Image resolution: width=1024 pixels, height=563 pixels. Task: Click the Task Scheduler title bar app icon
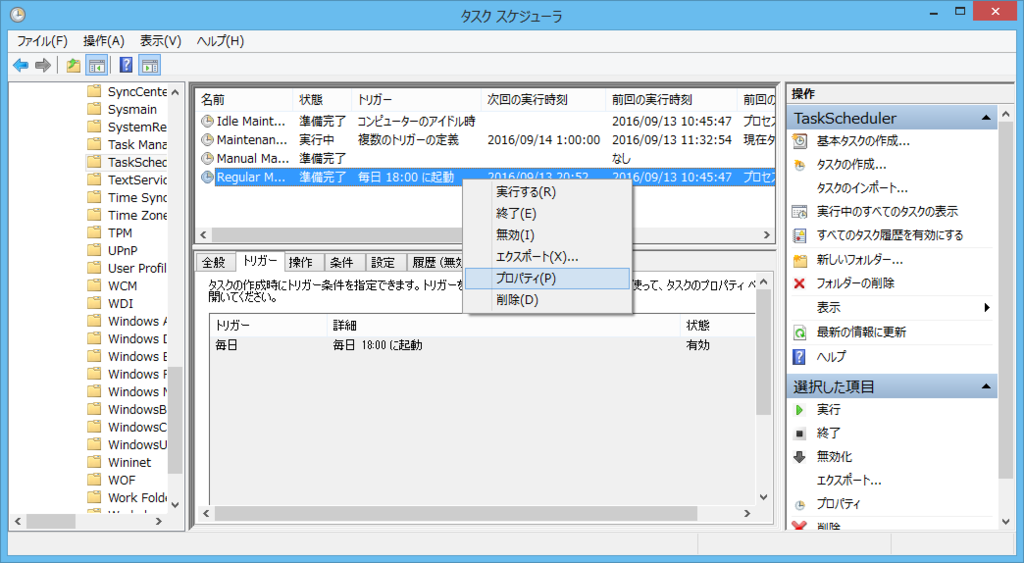[x=18, y=14]
